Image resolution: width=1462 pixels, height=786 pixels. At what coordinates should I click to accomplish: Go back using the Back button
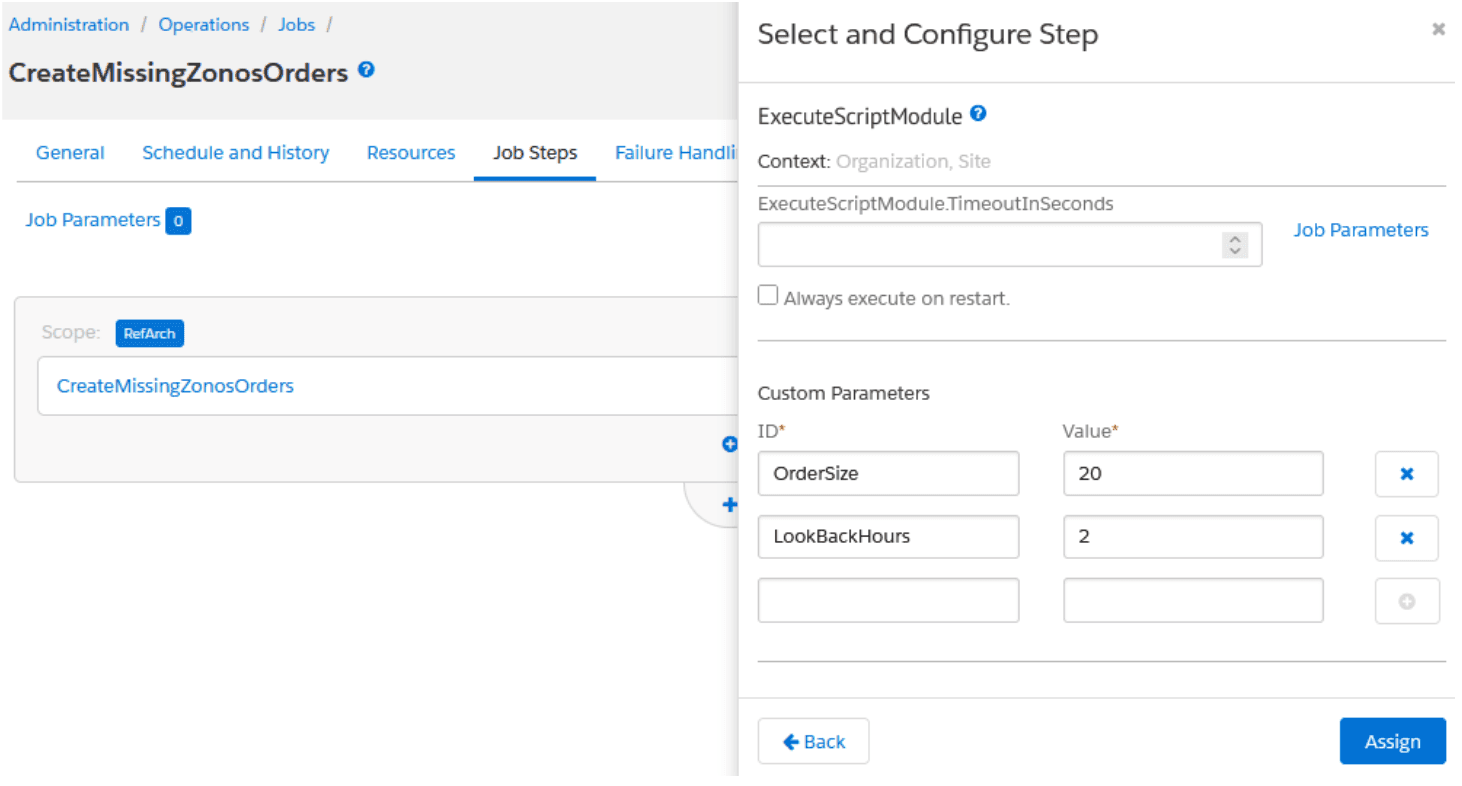[813, 741]
